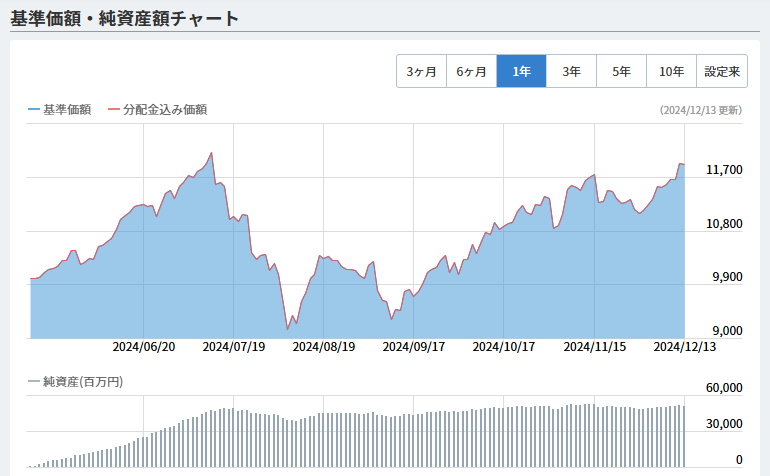Screen dimensions: 770x476
Task: Click the July price peak on chart
Action: point(212,153)
